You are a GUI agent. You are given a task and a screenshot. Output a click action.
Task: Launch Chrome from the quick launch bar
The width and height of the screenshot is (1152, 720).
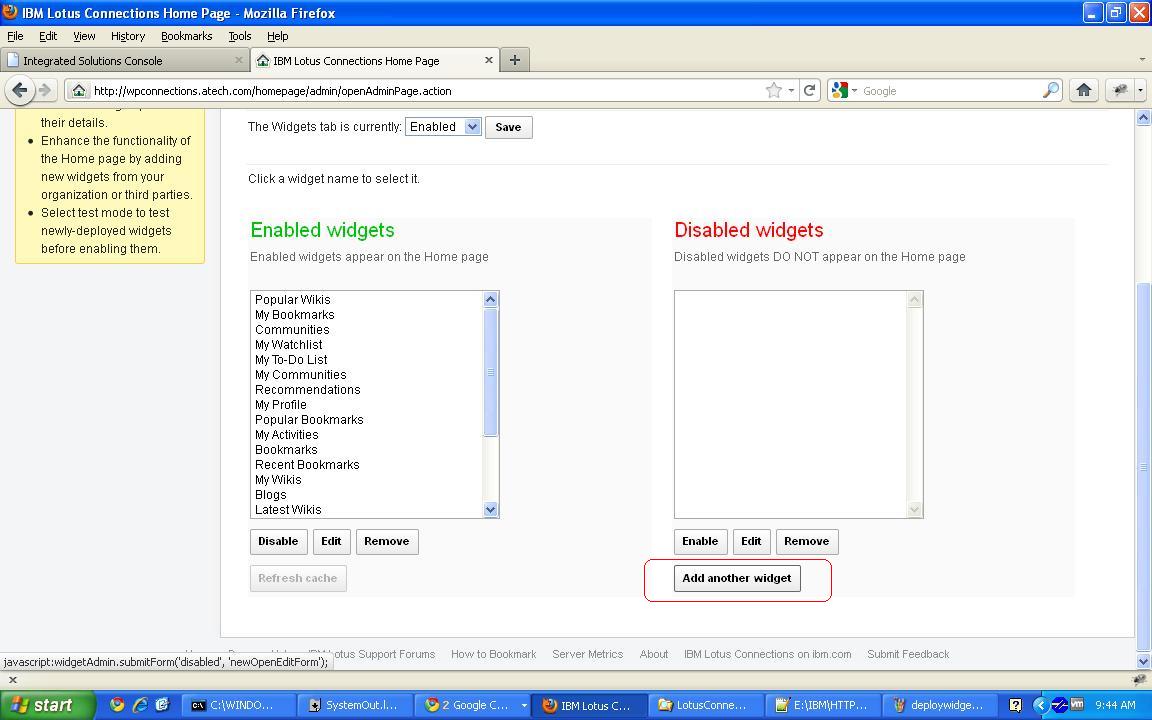(117, 705)
